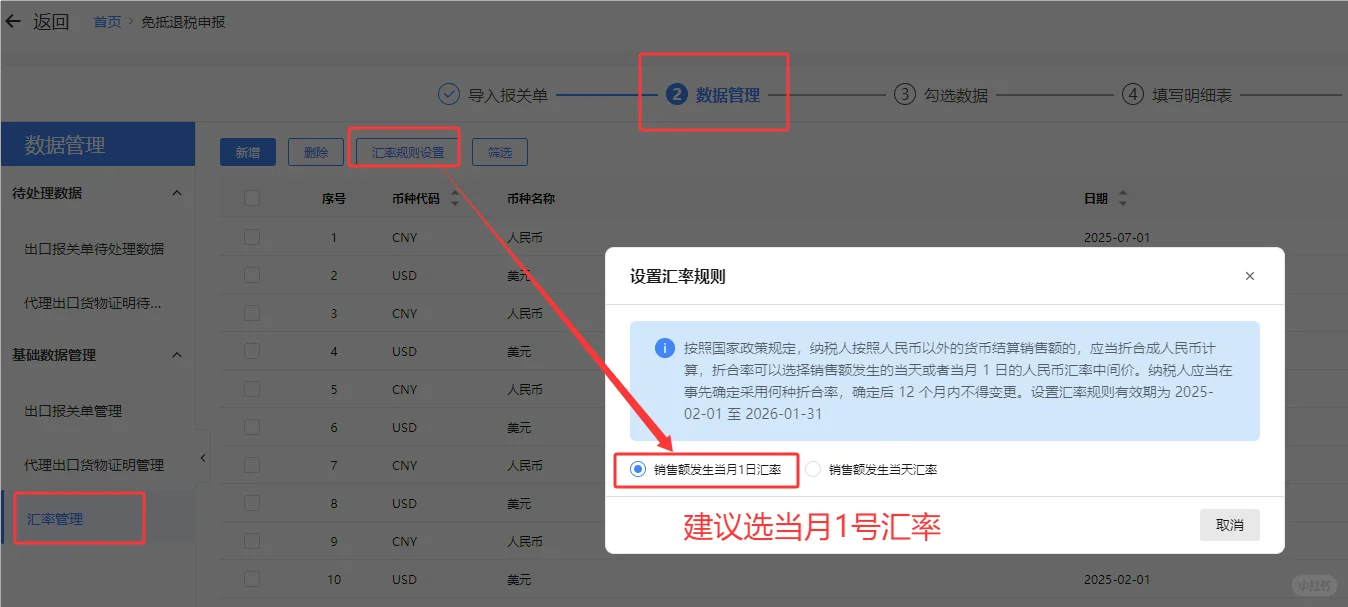Collapse the 待处理数据 section
This screenshot has width=1348, height=607.
click(177, 193)
